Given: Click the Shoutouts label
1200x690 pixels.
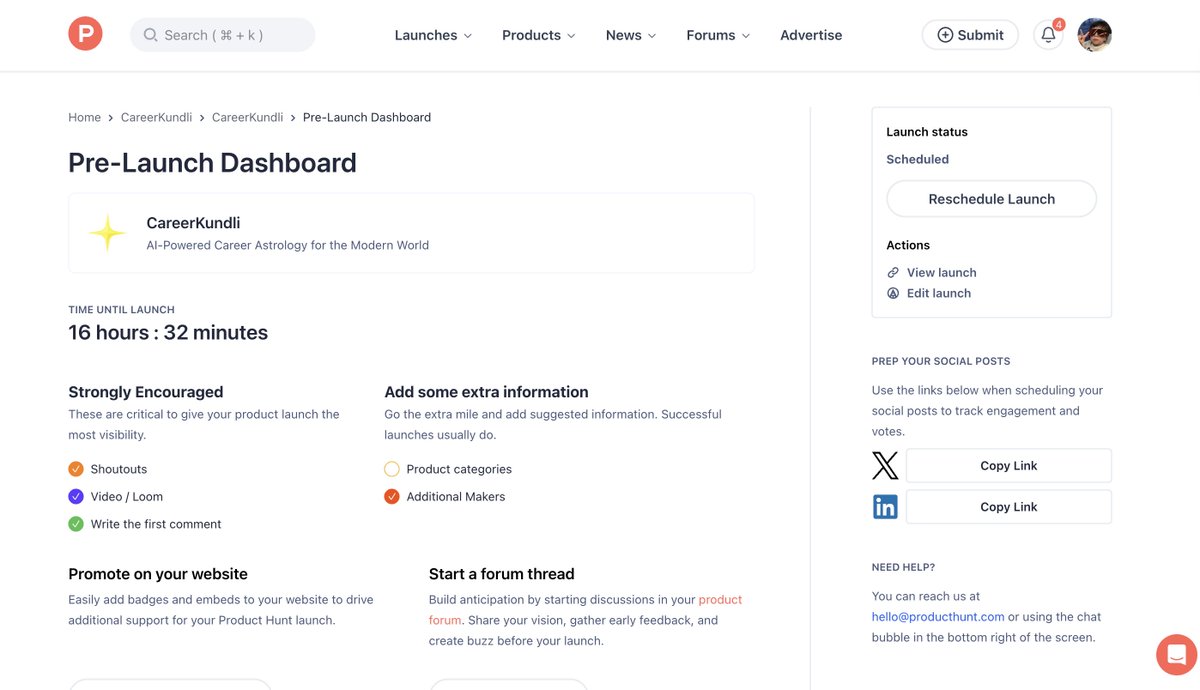Looking at the screenshot, I should tap(119, 469).
